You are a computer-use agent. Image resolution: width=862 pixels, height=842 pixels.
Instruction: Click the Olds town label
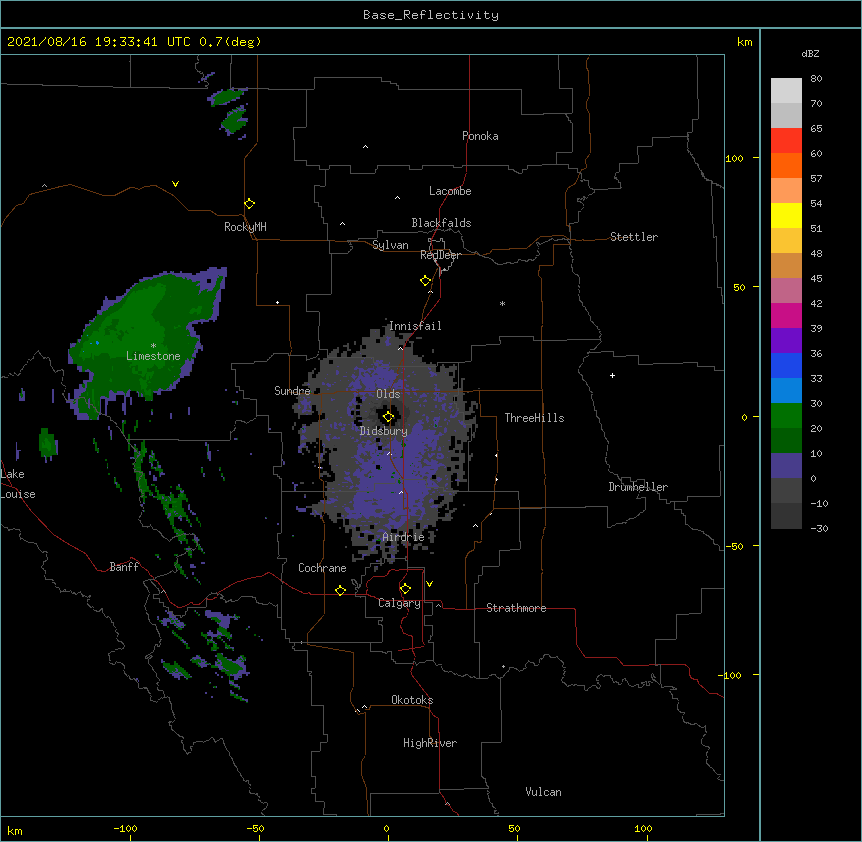[388, 394]
